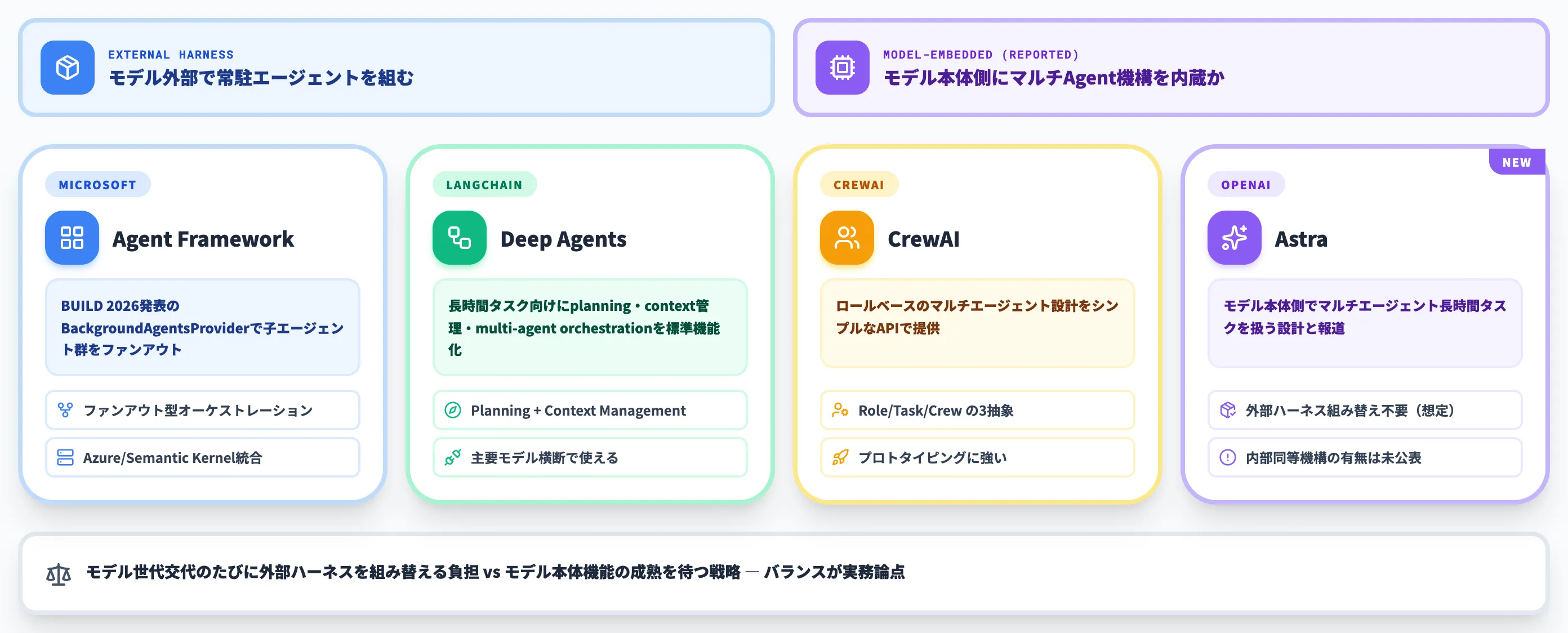Click the orange CrewAI people icon
The width and height of the screenshot is (1568, 633).
847,238
